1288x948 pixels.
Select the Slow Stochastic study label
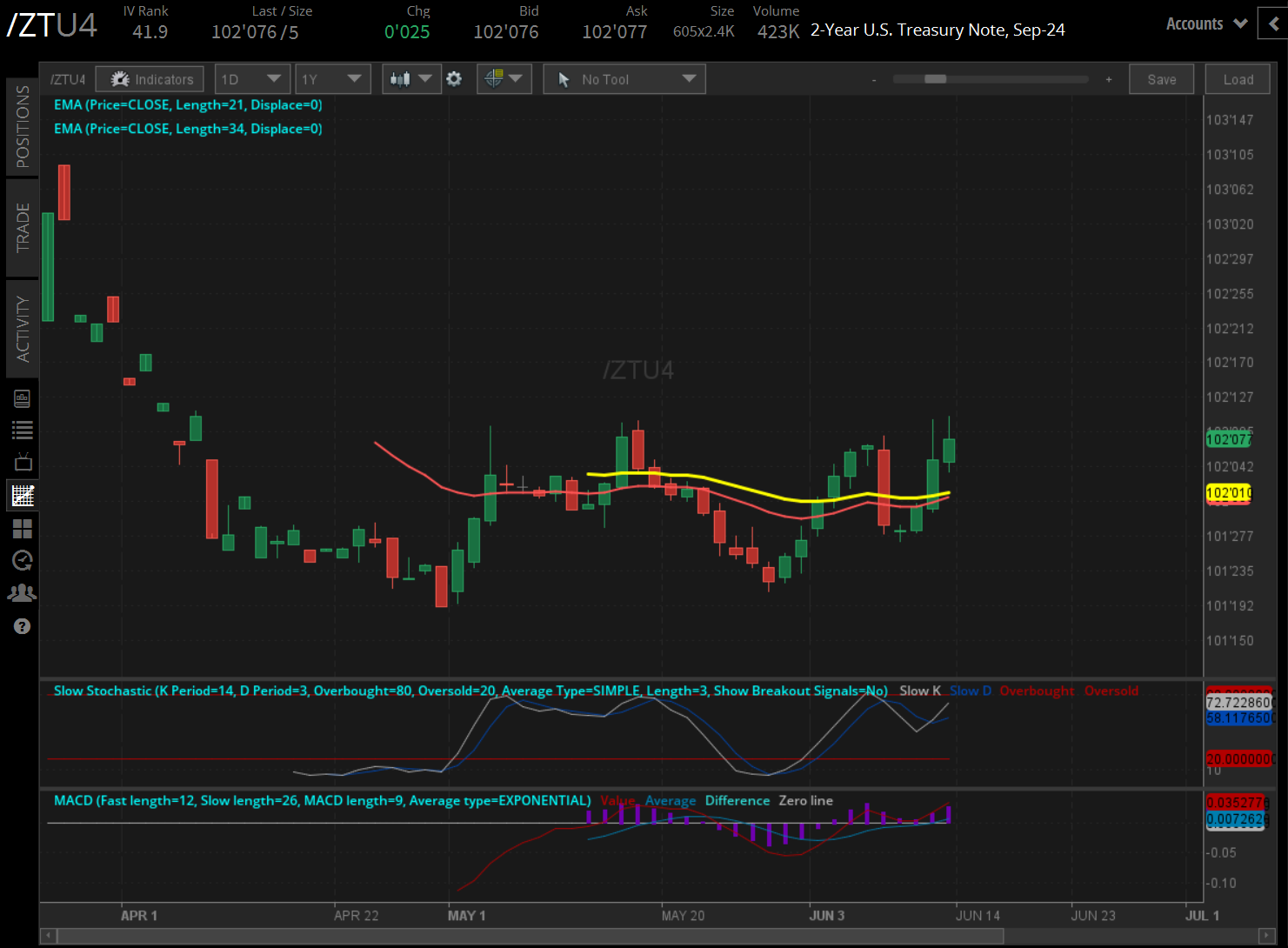point(470,691)
